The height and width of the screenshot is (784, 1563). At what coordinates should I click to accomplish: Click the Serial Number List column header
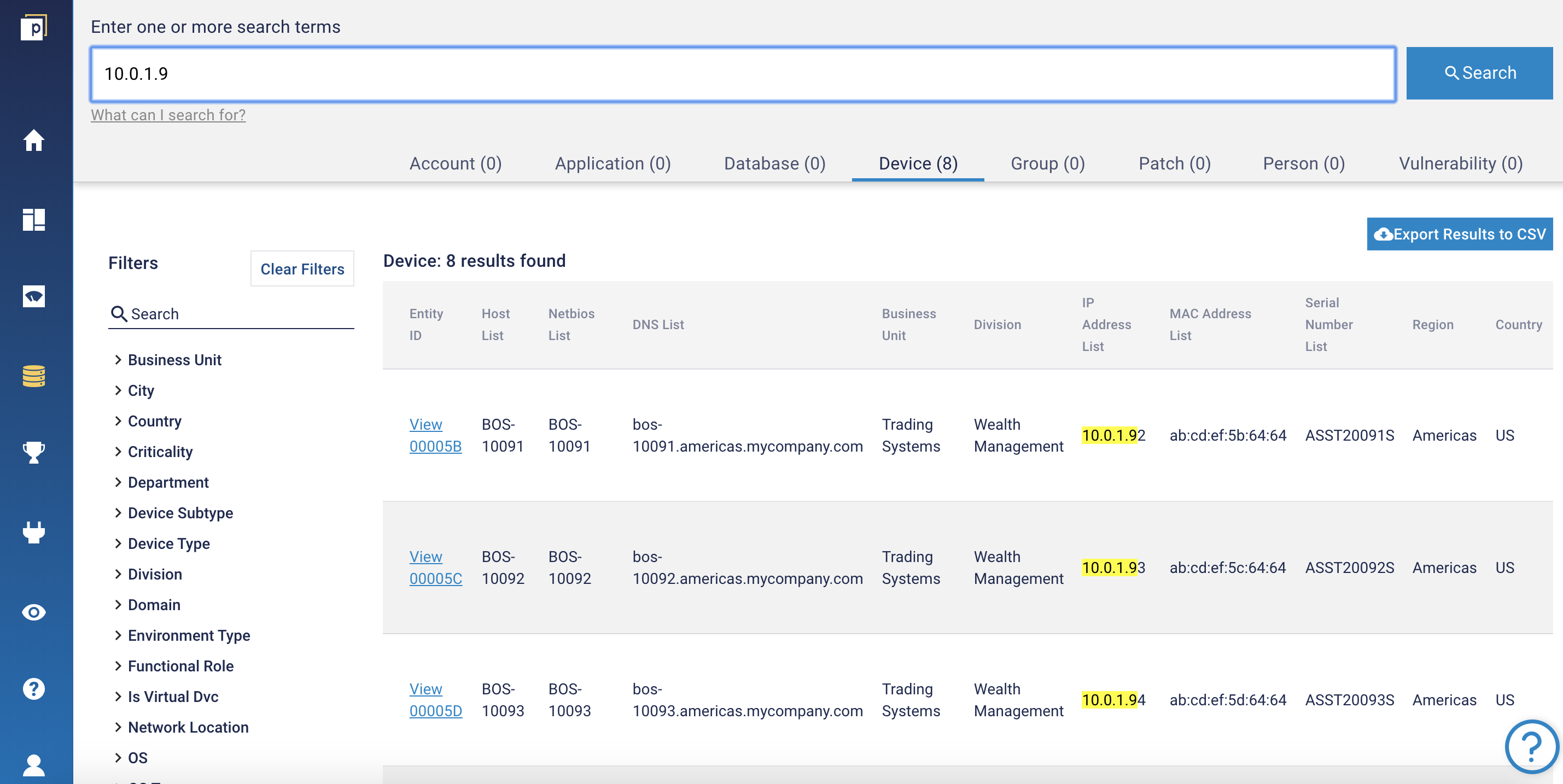click(1329, 324)
